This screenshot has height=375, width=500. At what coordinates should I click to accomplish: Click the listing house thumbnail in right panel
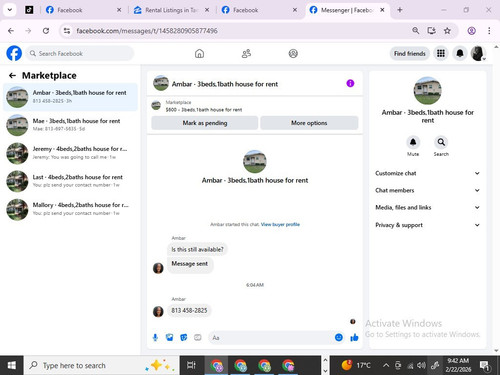point(428,91)
